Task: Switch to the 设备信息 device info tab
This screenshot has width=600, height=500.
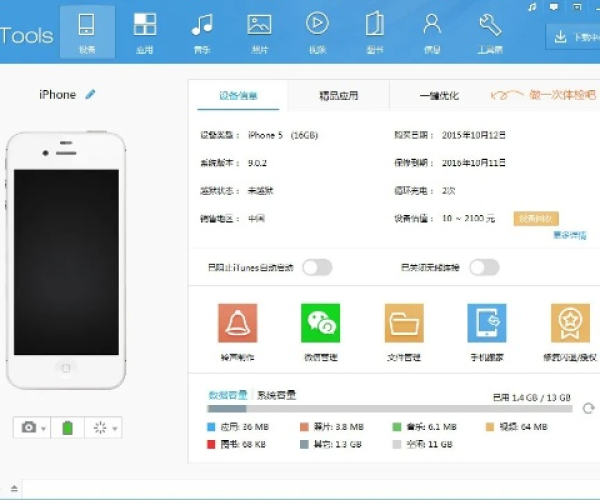Action: (238, 95)
